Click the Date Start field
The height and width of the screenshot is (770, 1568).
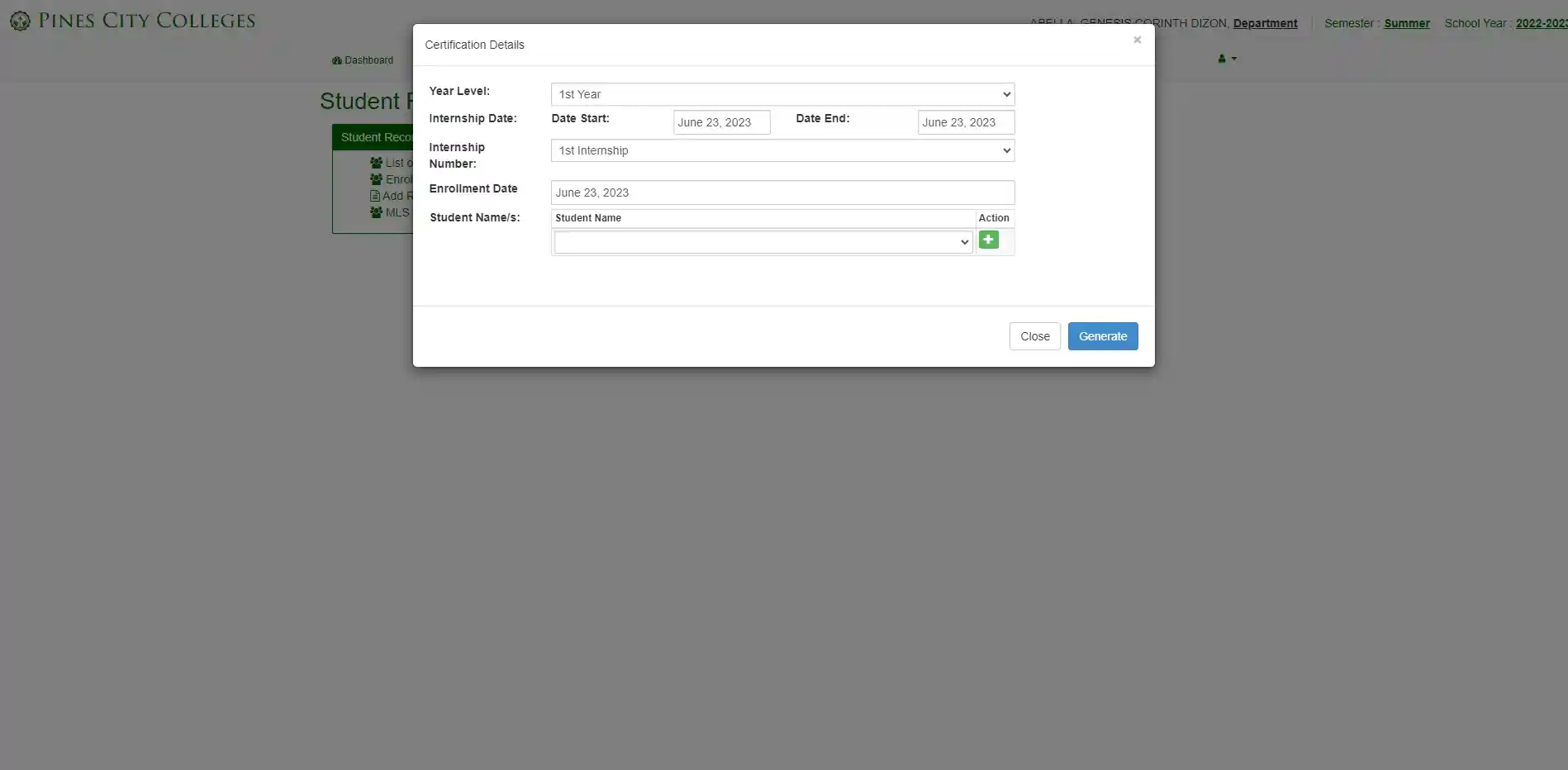pos(721,122)
